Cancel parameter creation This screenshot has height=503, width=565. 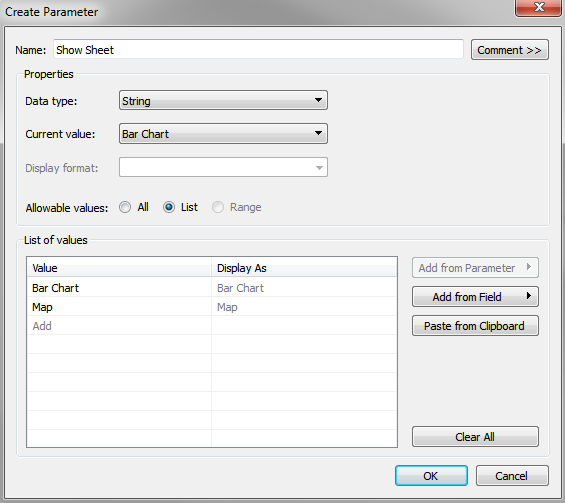coord(512,476)
